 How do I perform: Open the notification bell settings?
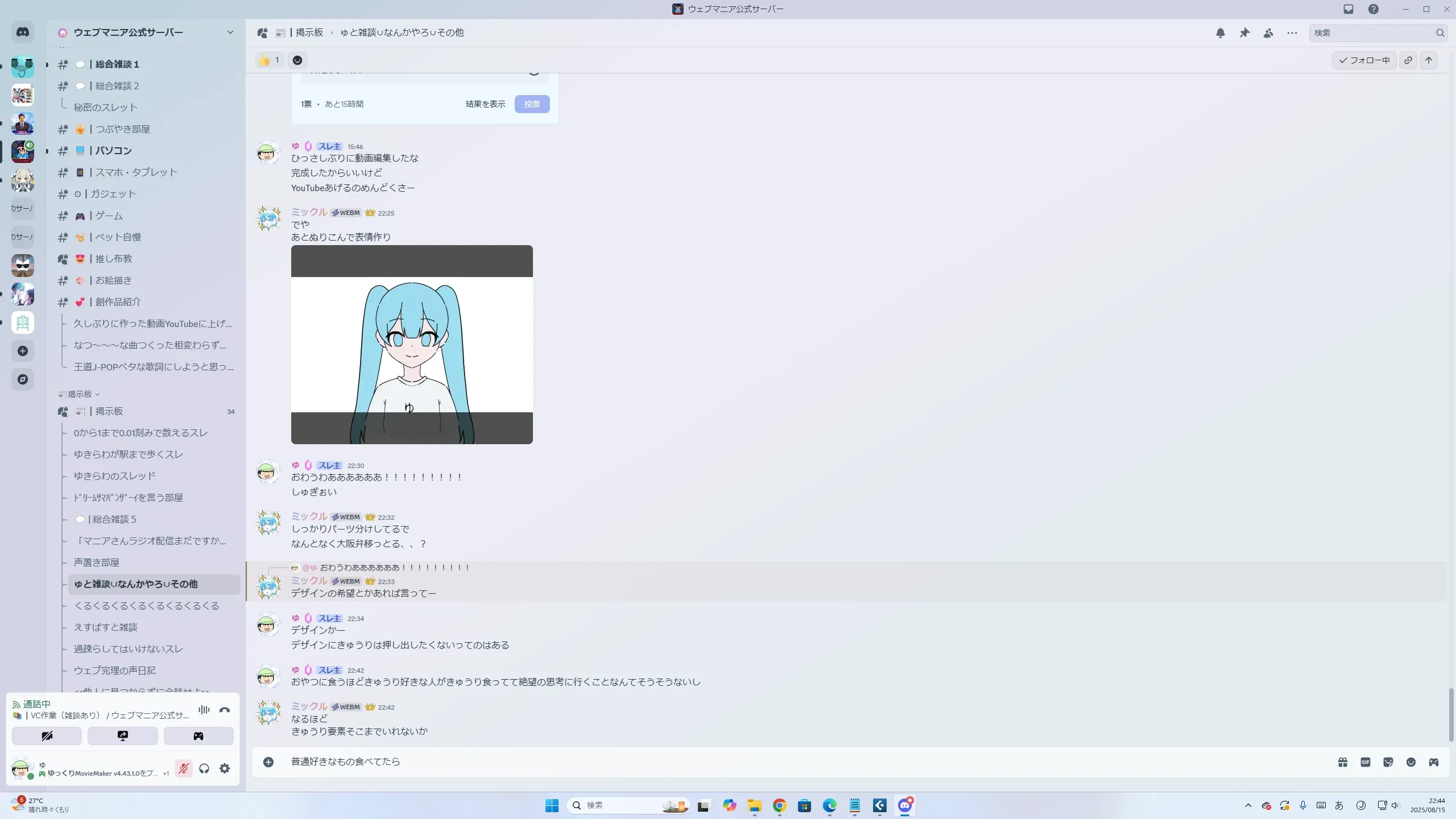[x=1220, y=33]
